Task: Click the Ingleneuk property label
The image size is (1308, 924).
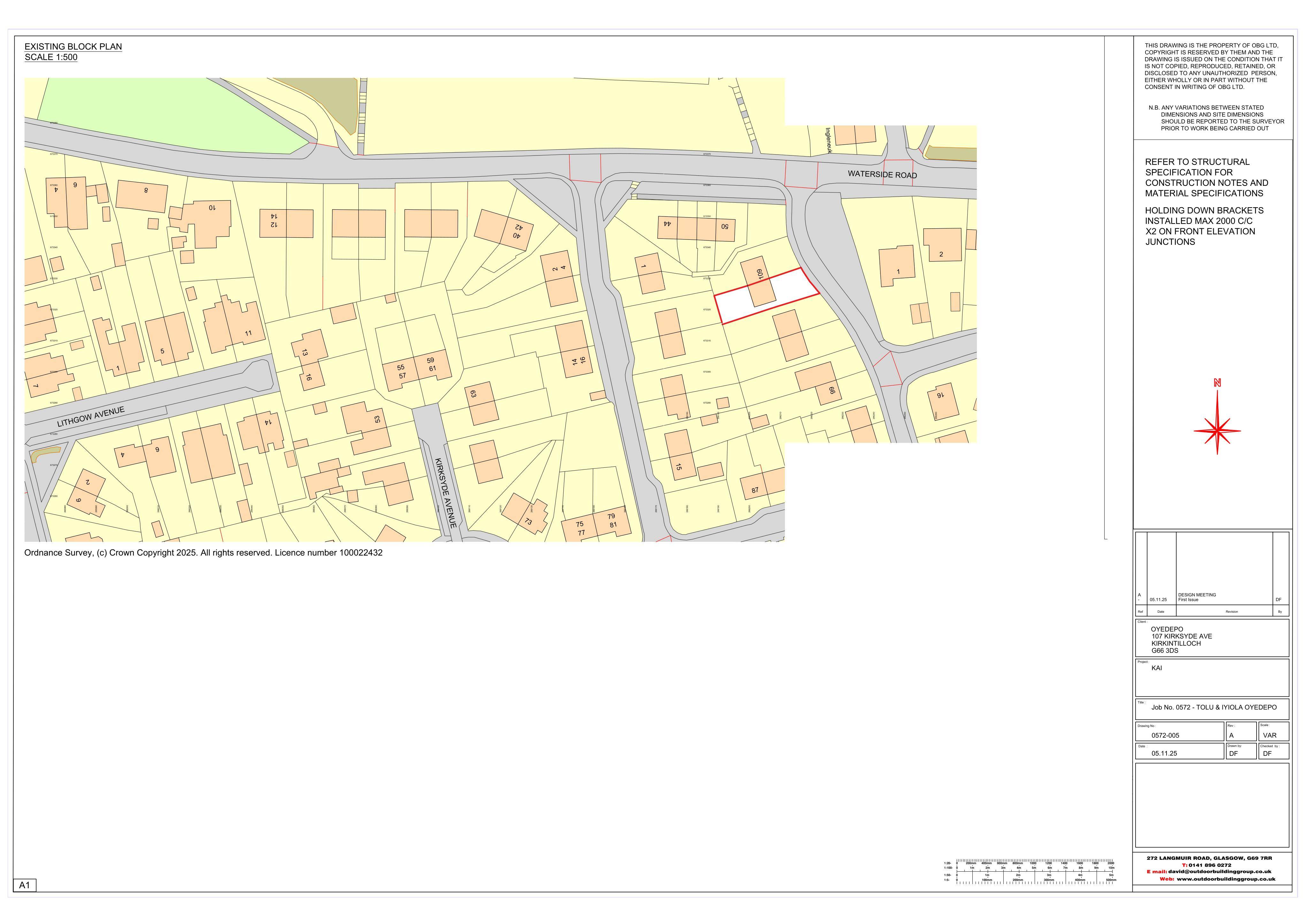Action: pyautogui.click(x=829, y=140)
